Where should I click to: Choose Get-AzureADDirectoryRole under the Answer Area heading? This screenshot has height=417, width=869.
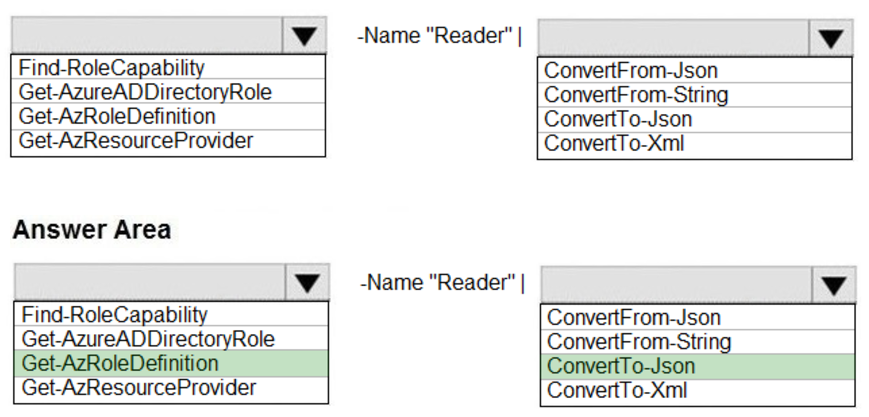point(148,339)
